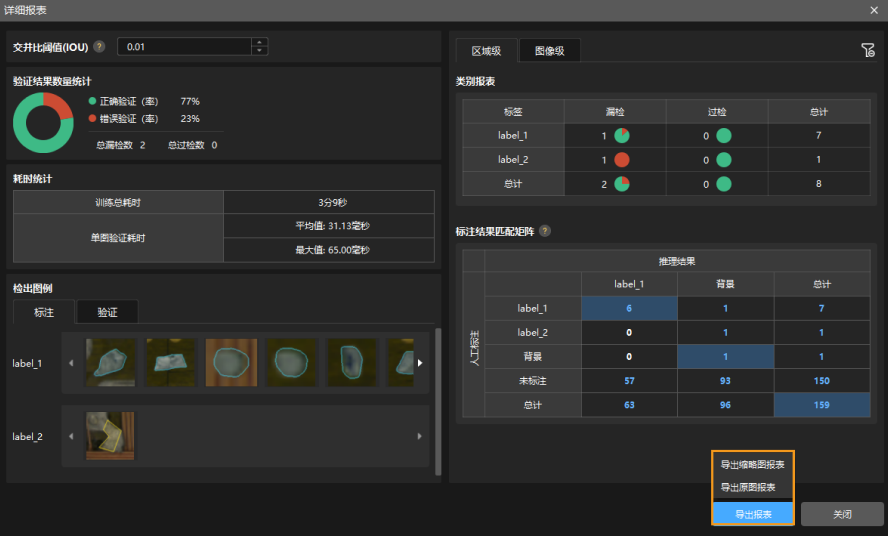Click matrix cell 57 in 未标注 row

tap(629, 381)
